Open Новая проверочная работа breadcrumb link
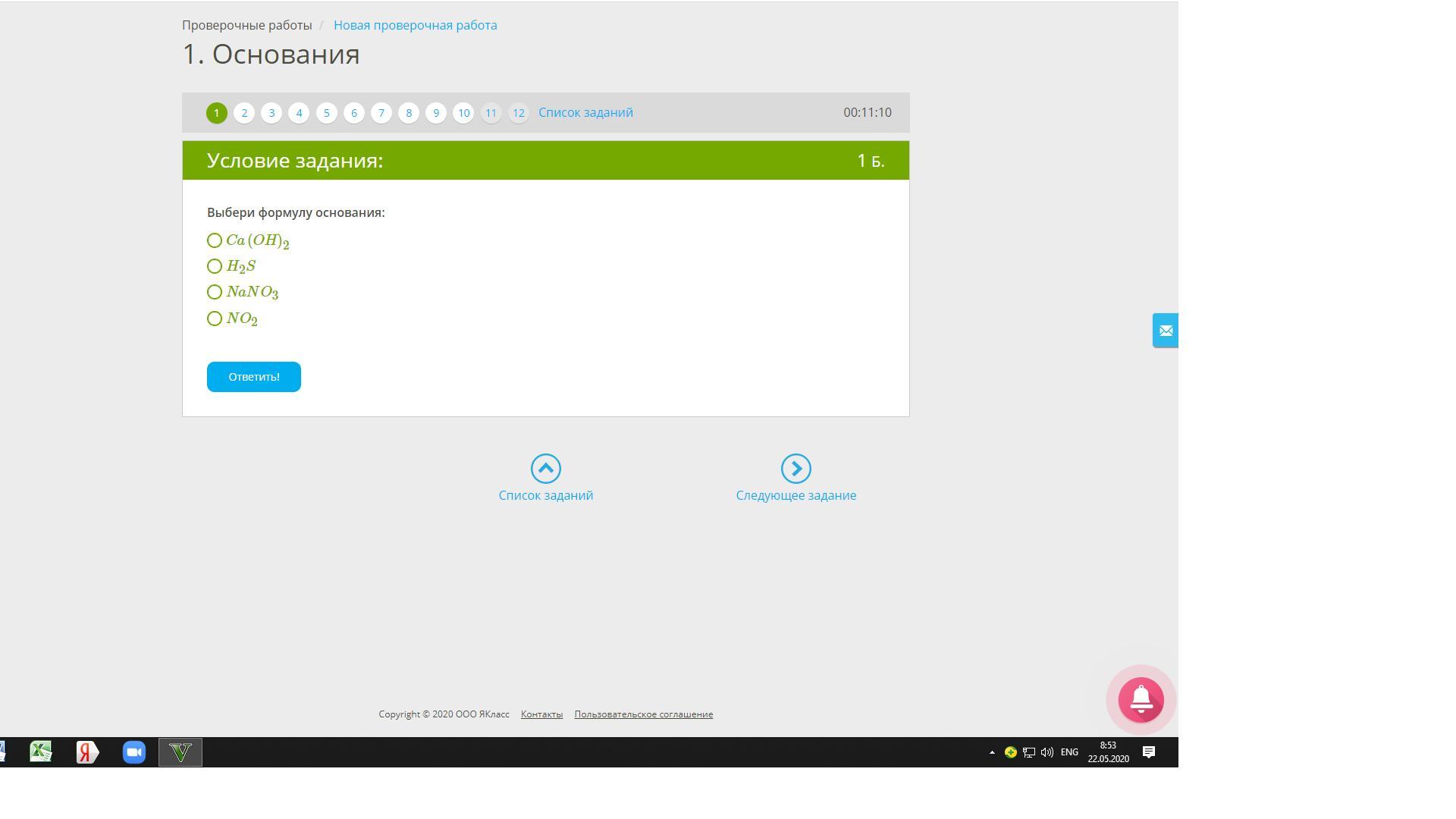 (415, 25)
